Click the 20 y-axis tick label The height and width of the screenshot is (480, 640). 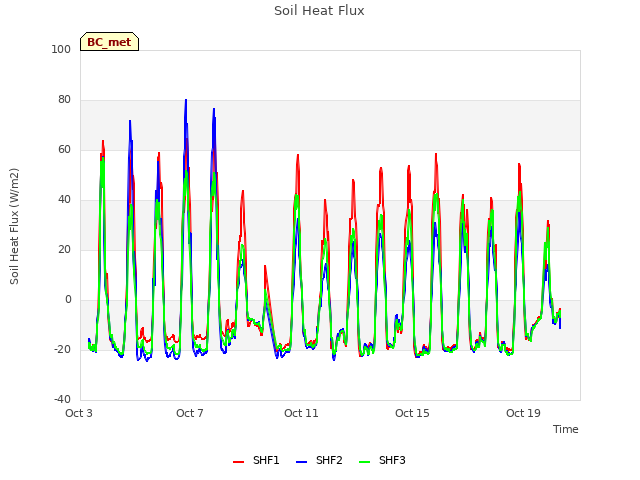tap(64, 249)
